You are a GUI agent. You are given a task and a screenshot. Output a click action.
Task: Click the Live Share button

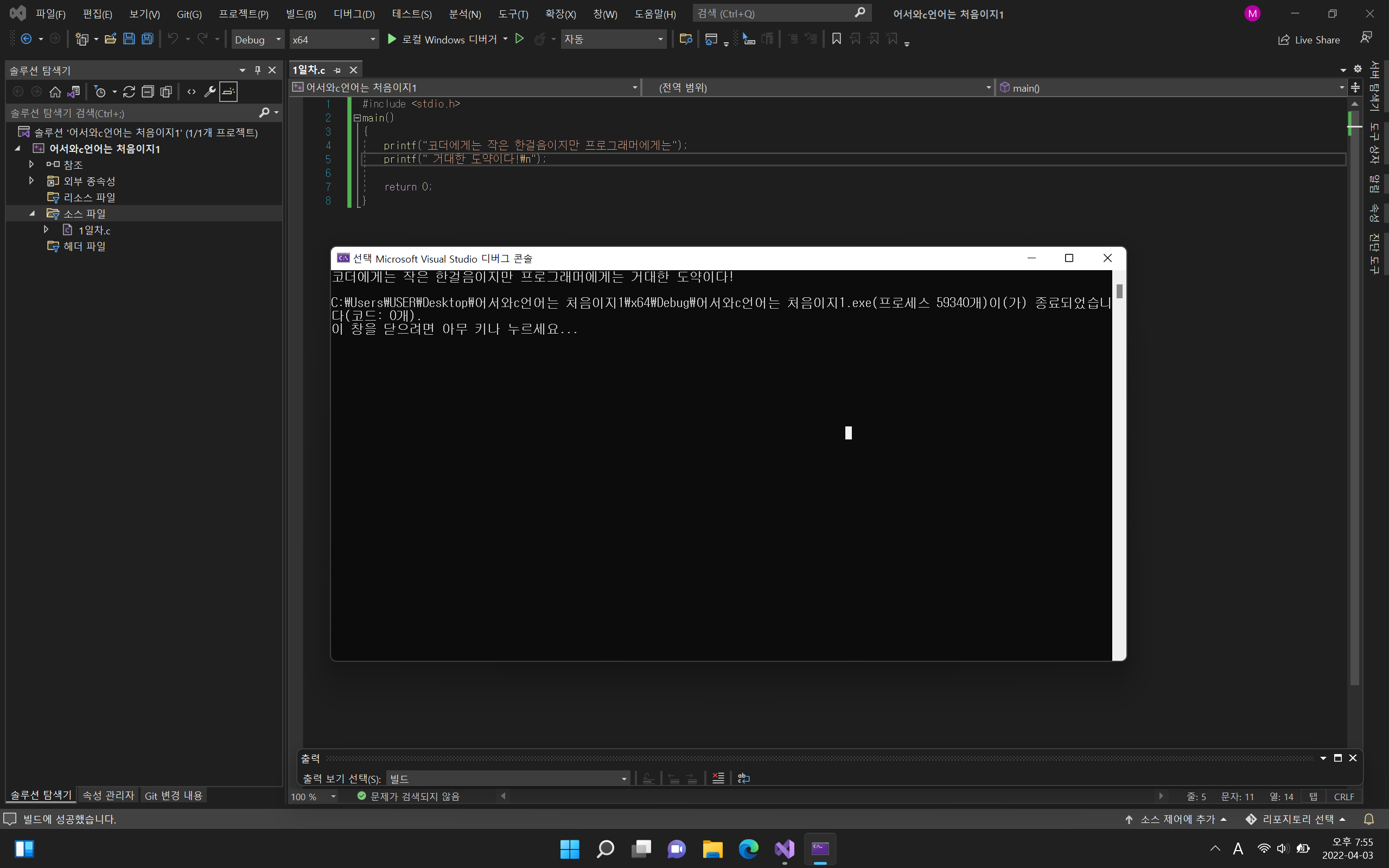pyautogui.click(x=1309, y=40)
